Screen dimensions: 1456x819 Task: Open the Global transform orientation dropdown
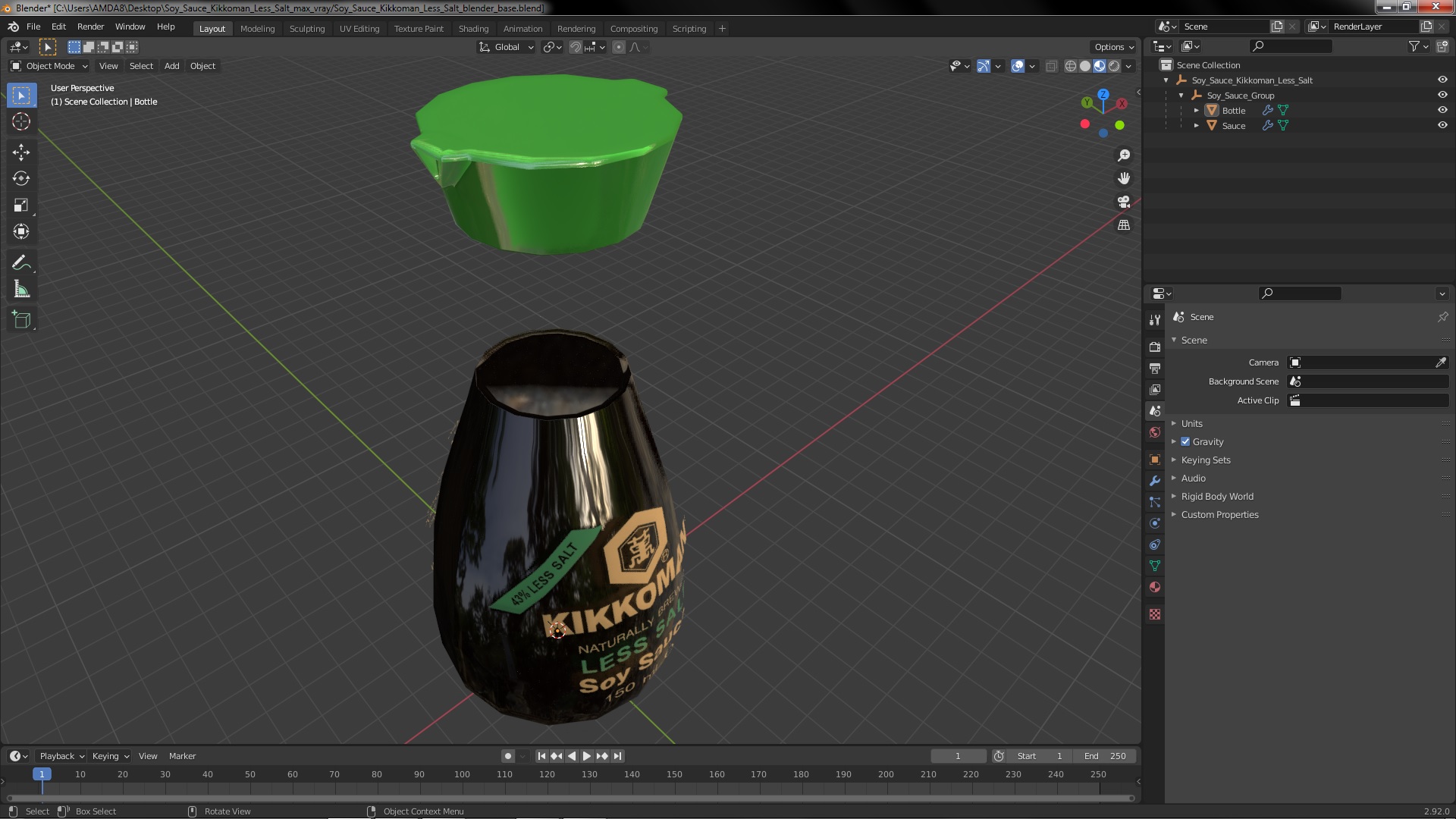pyautogui.click(x=507, y=47)
